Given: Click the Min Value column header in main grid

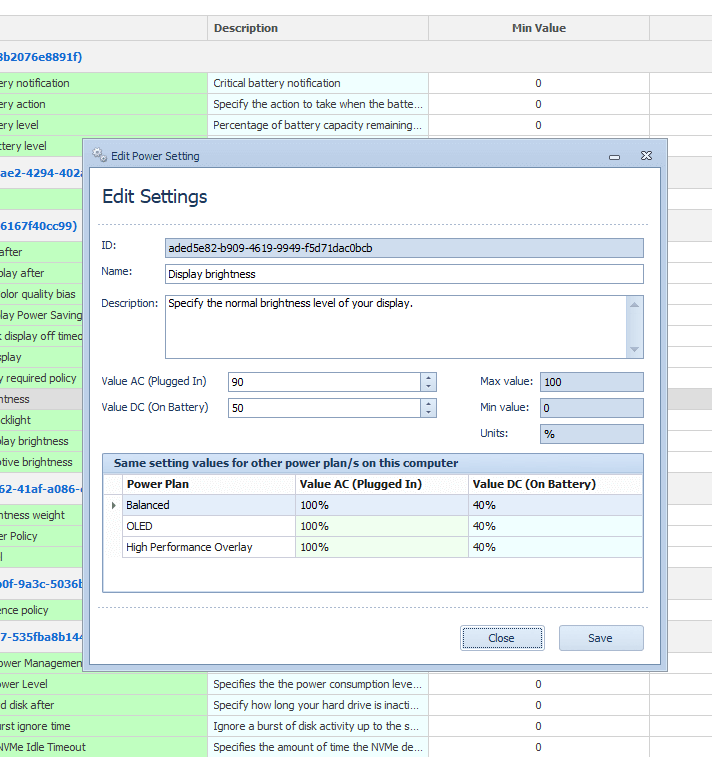Looking at the screenshot, I should tap(539, 28).
